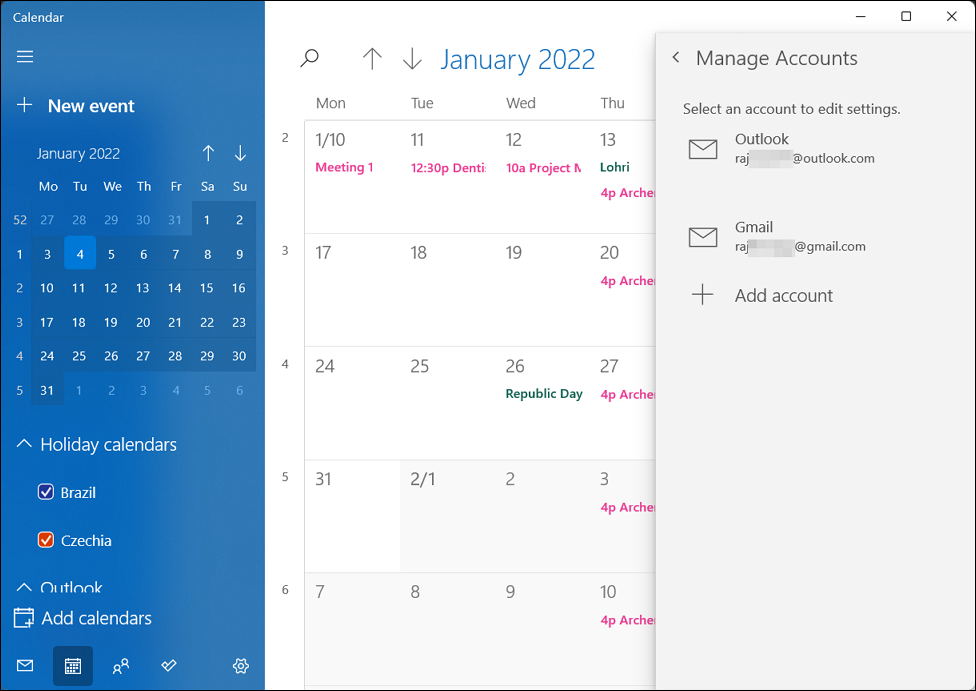Switch to the Mail app
Viewport: 976px width, 691px height.
click(24, 665)
